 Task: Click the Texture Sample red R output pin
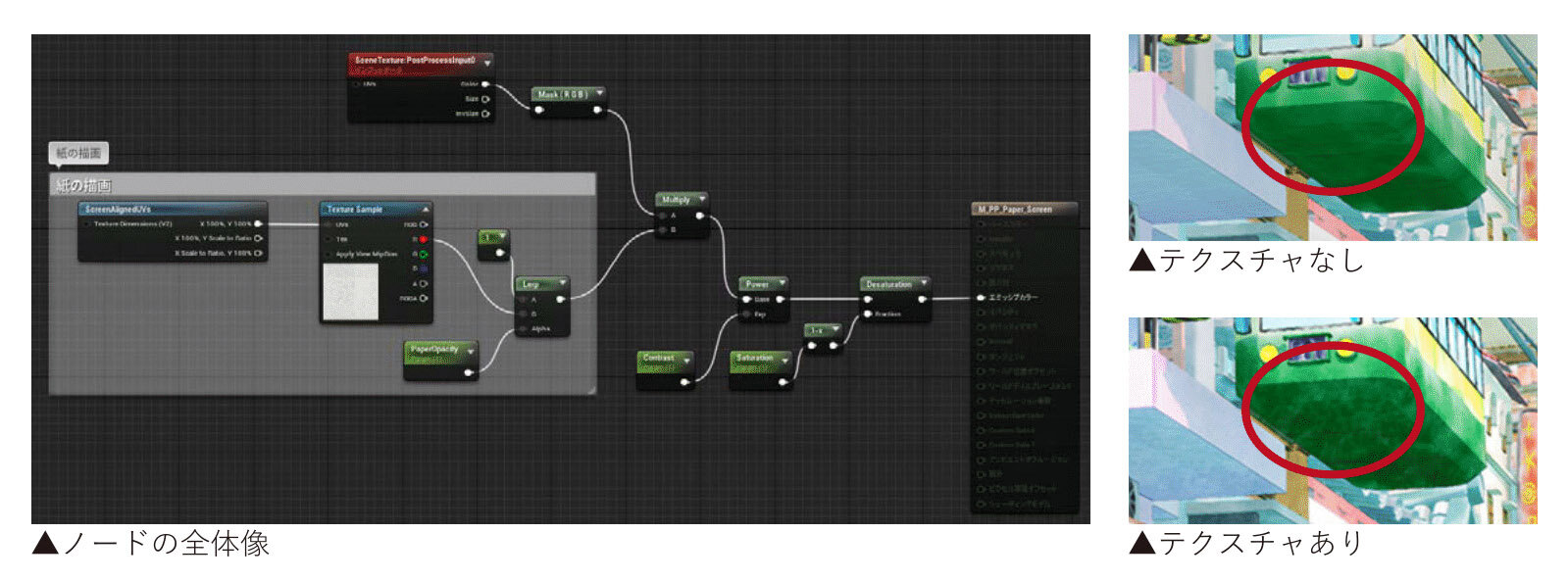(x=424, y=239)
